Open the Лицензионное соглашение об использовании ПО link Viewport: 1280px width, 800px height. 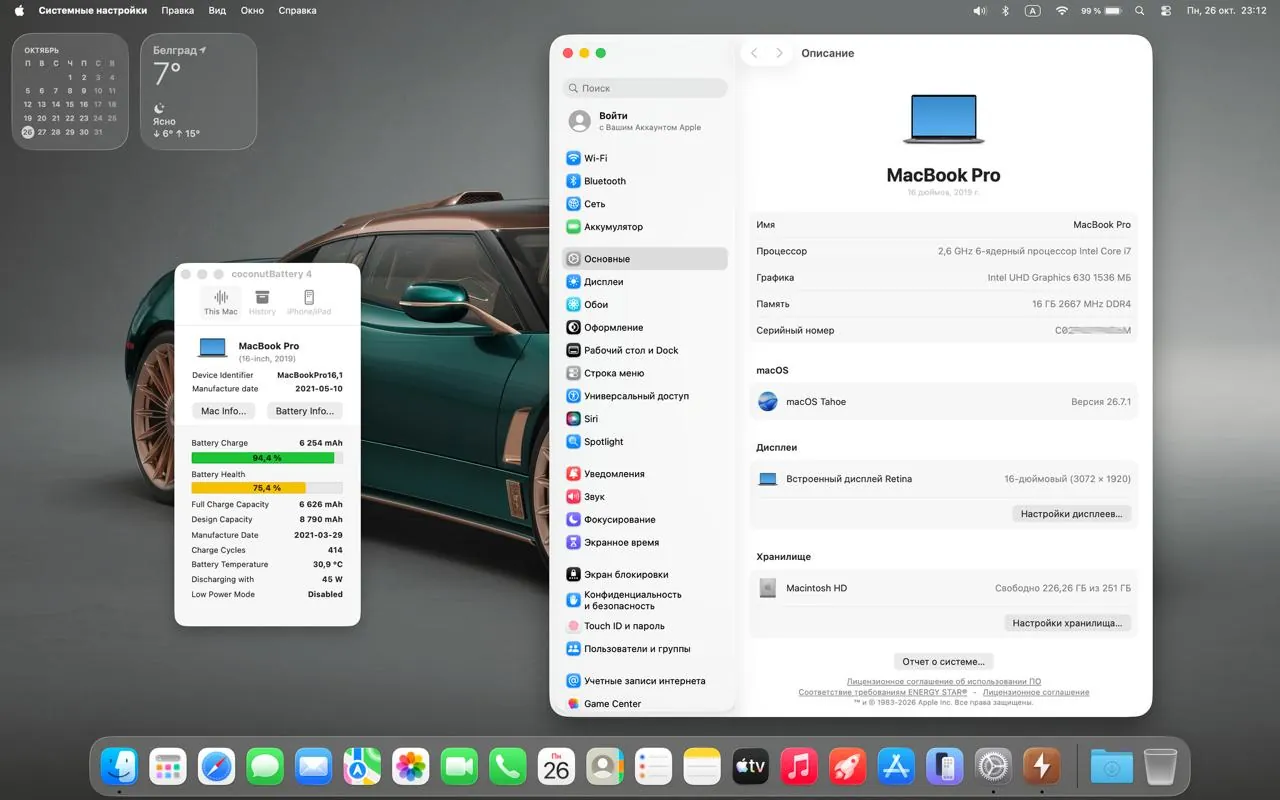(x=944, y=682)
